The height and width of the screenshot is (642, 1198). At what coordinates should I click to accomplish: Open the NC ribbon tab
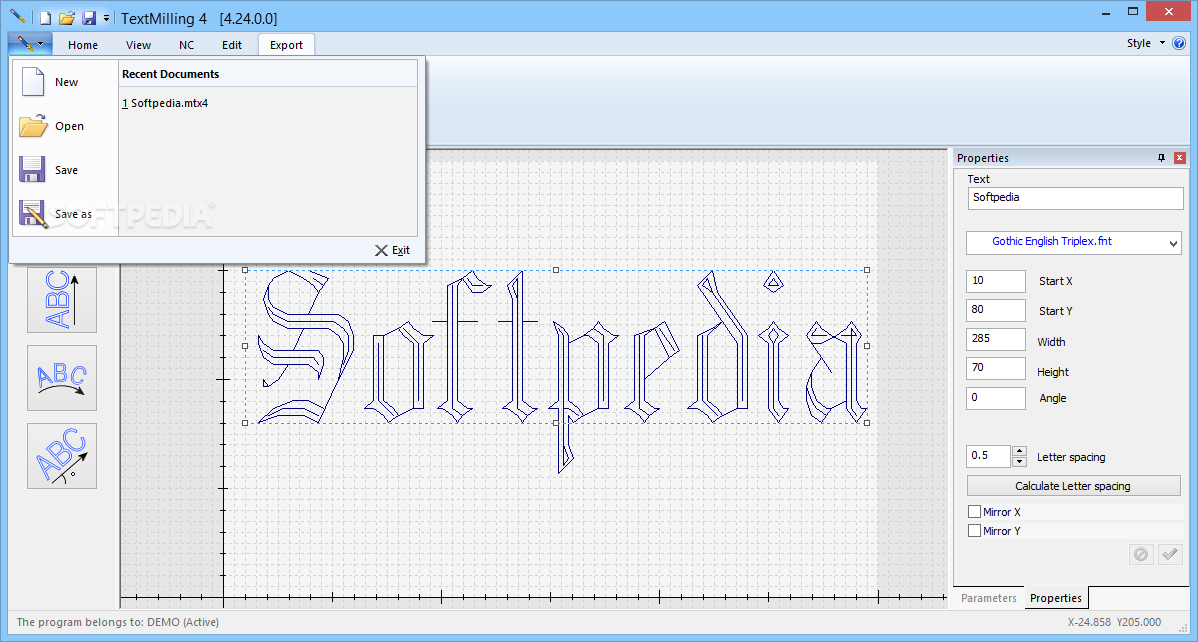186,45
